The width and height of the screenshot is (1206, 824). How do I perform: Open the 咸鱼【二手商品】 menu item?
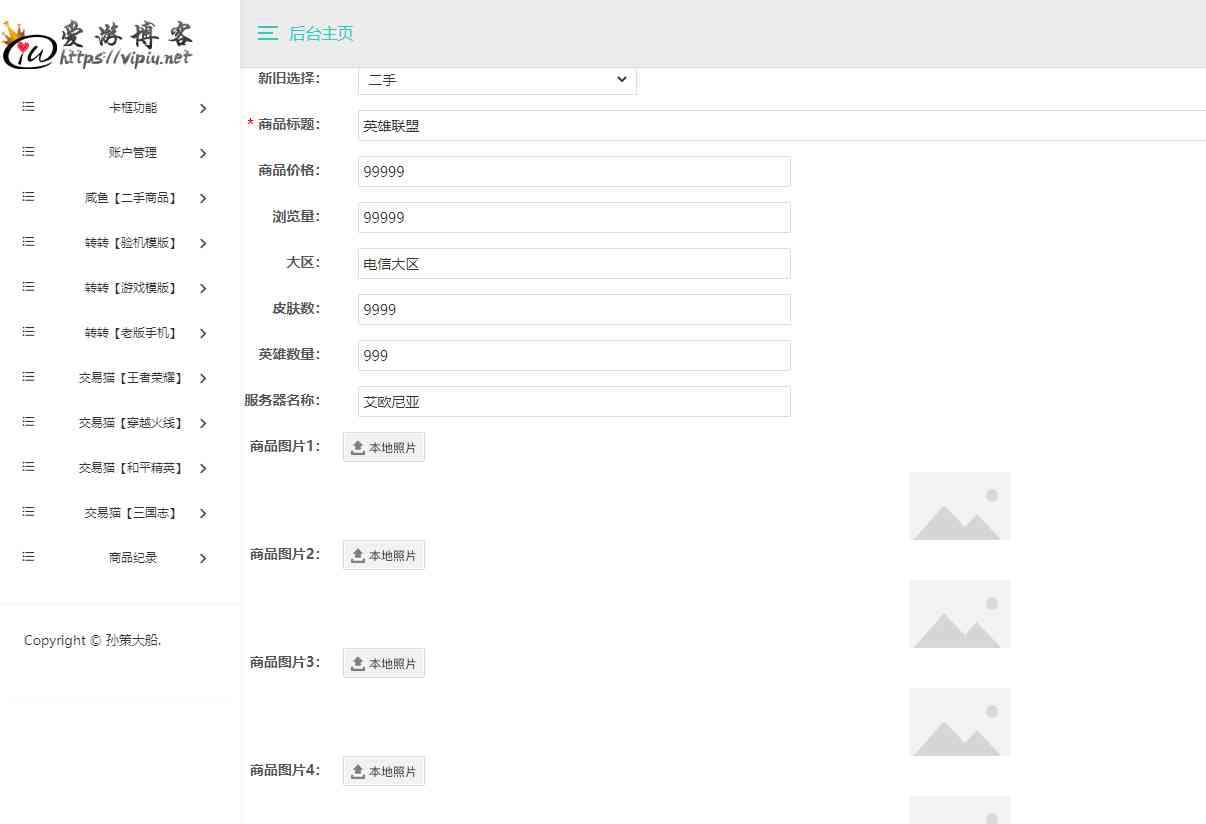coord(133,198)
